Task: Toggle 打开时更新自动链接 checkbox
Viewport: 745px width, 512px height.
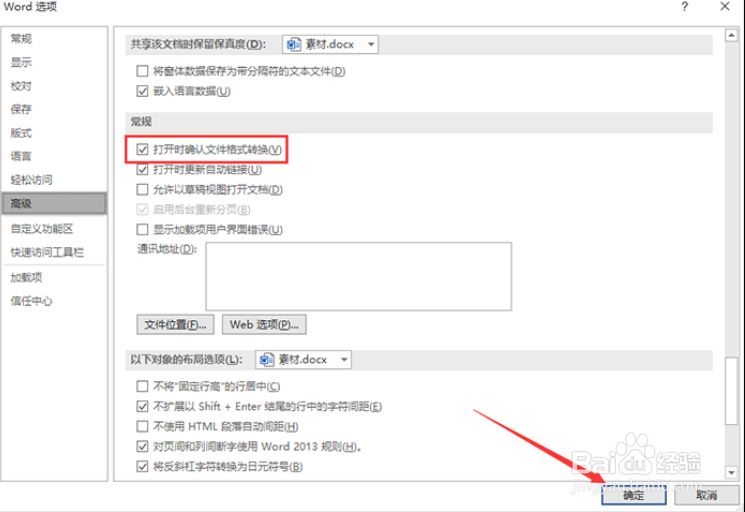Action: coord(142,170)
